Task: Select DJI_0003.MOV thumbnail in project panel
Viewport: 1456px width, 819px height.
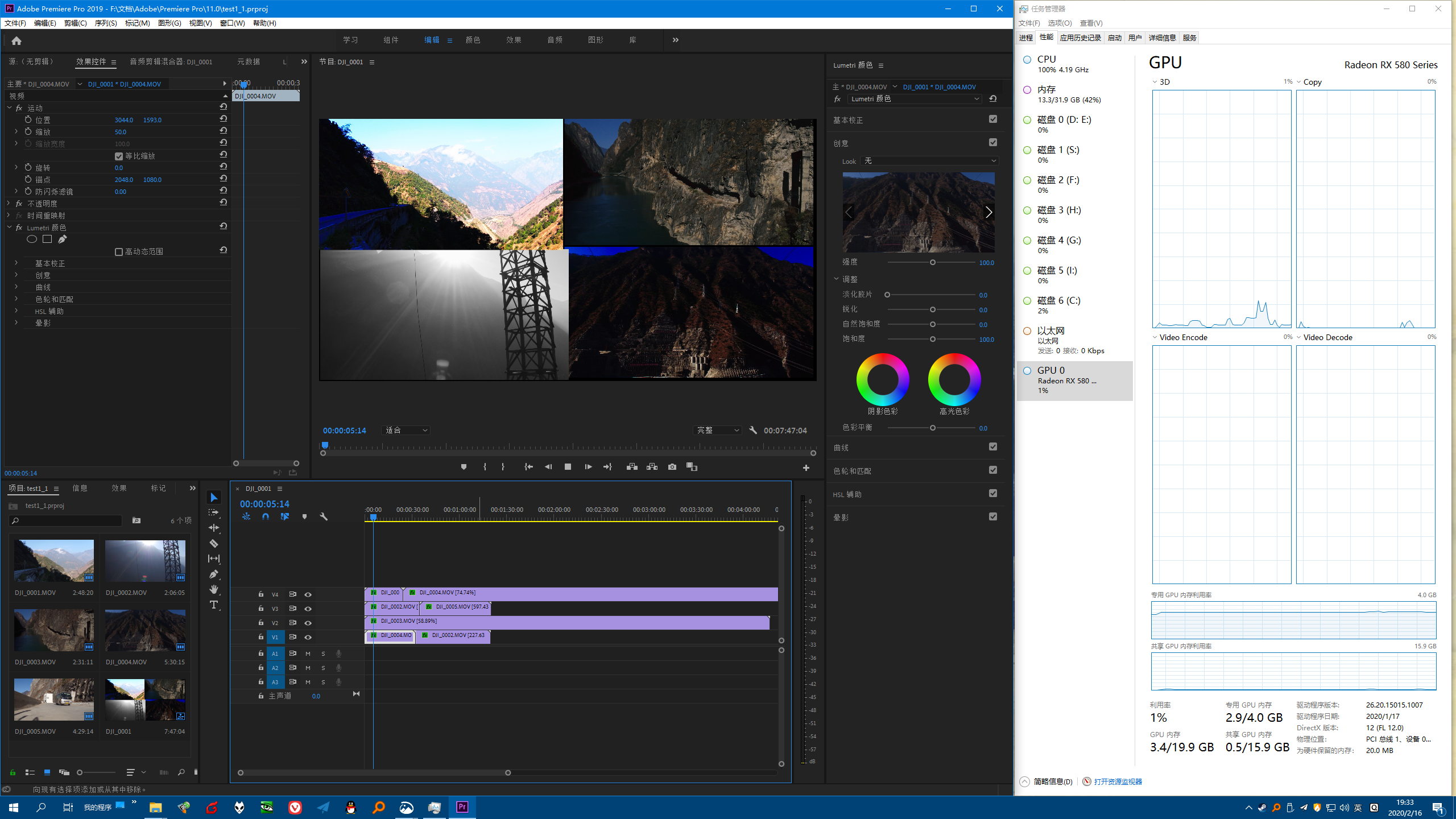Action: click(54, 630)
